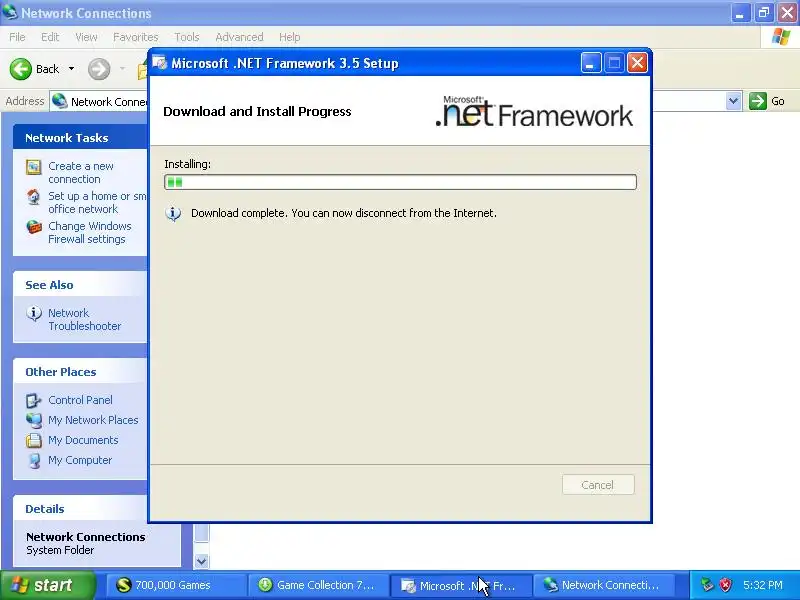The height and width of the screenshot is (600, 800).
Task: Open the Help menu
Action: coord(289,37)
